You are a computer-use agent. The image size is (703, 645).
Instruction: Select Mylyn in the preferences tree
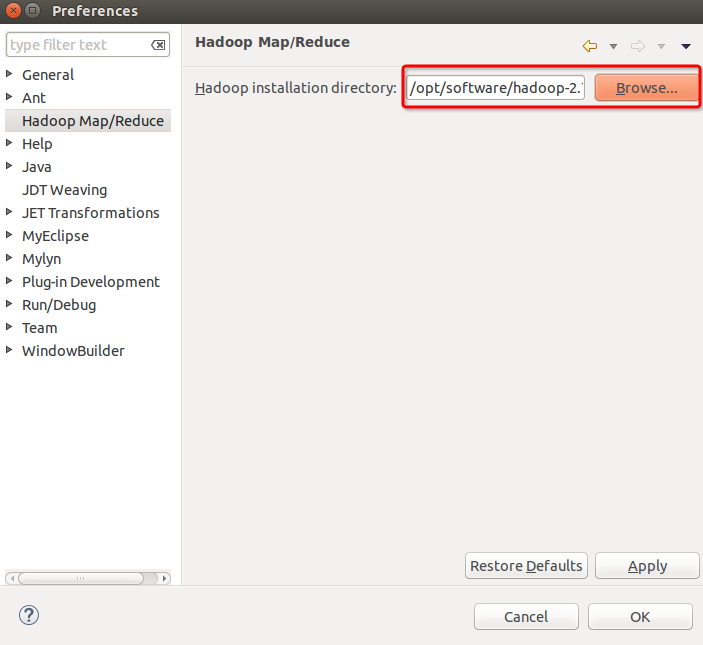[42, 259]
